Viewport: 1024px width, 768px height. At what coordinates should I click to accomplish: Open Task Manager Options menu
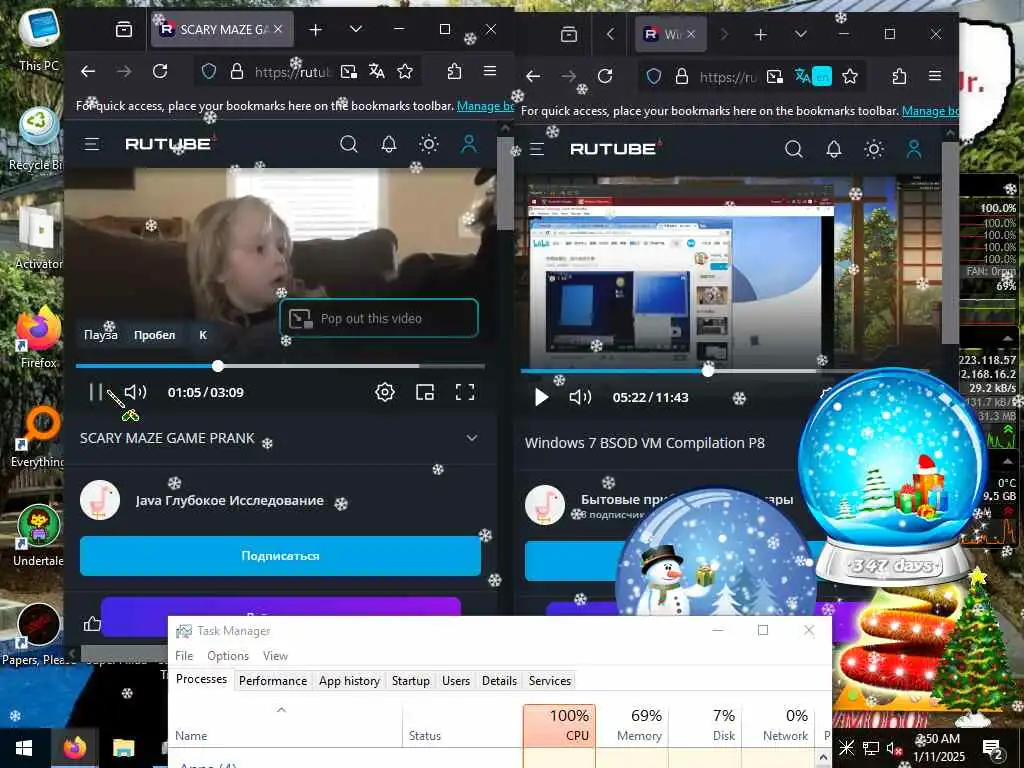pyautogui.click(x=228, y=656)
